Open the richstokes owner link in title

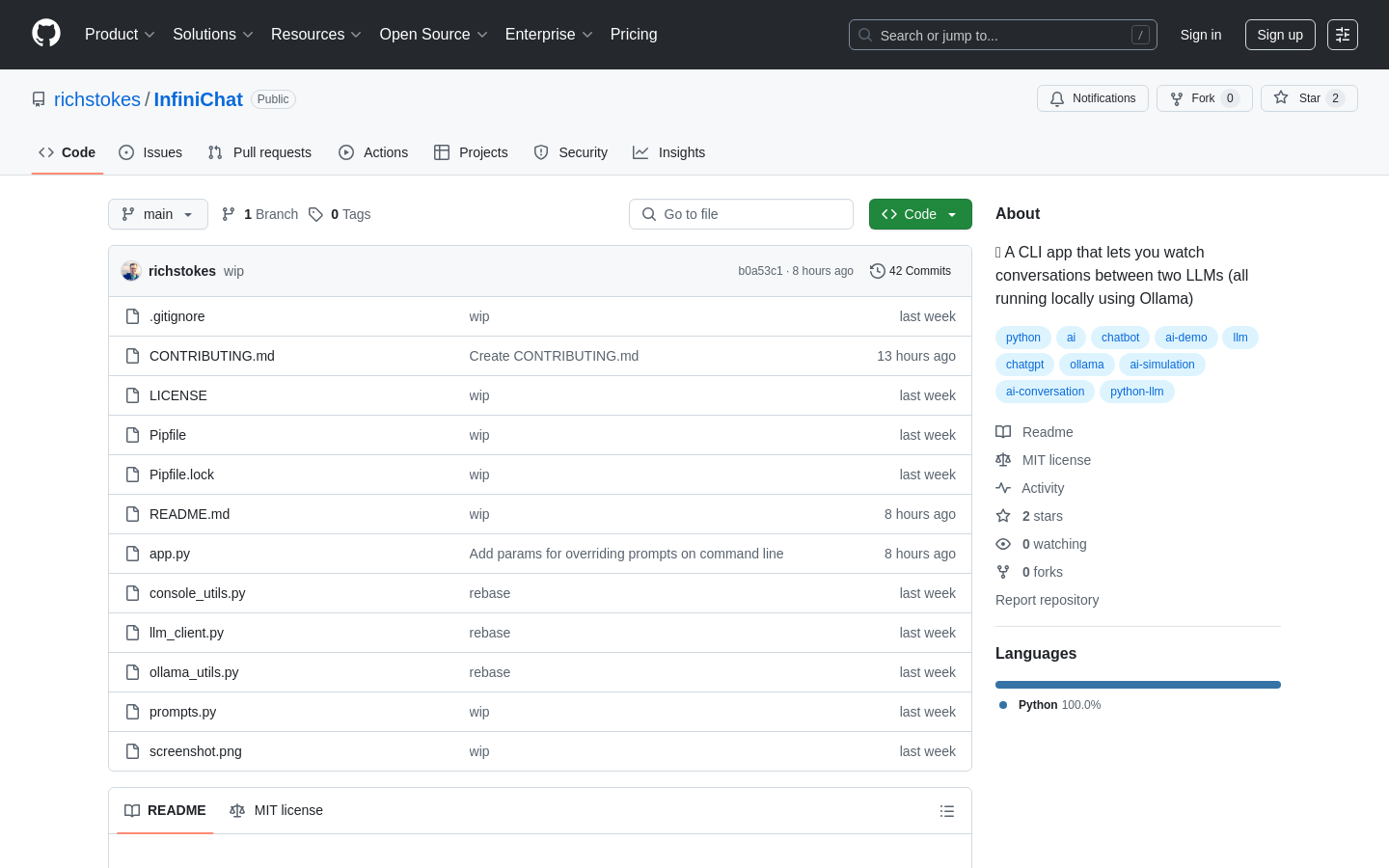pyautogui.click(x=97, y=99)
